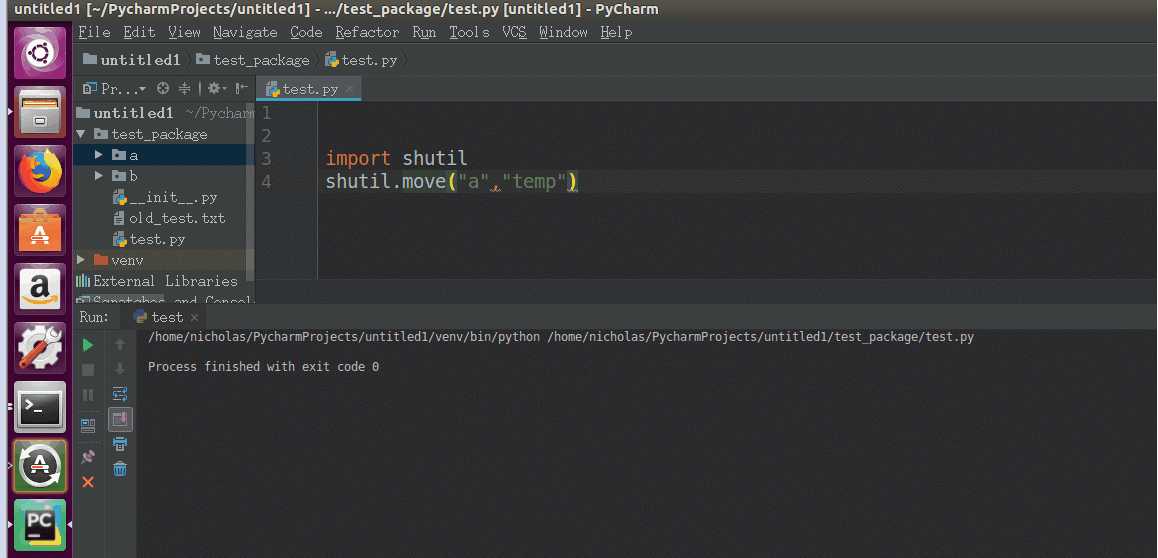
Task: Click the red X Close icon in Run panel
Action: 88,482
